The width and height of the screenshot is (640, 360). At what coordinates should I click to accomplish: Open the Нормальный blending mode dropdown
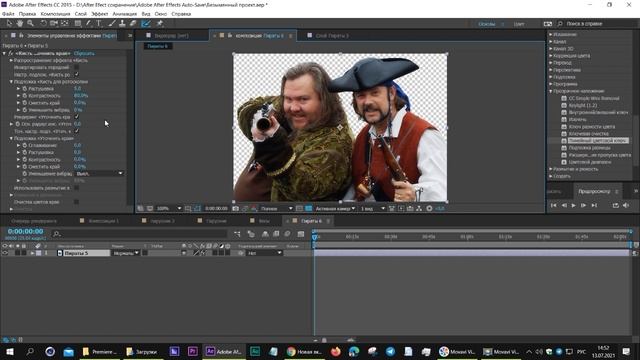pyautogui.click(x=125, y=253)
